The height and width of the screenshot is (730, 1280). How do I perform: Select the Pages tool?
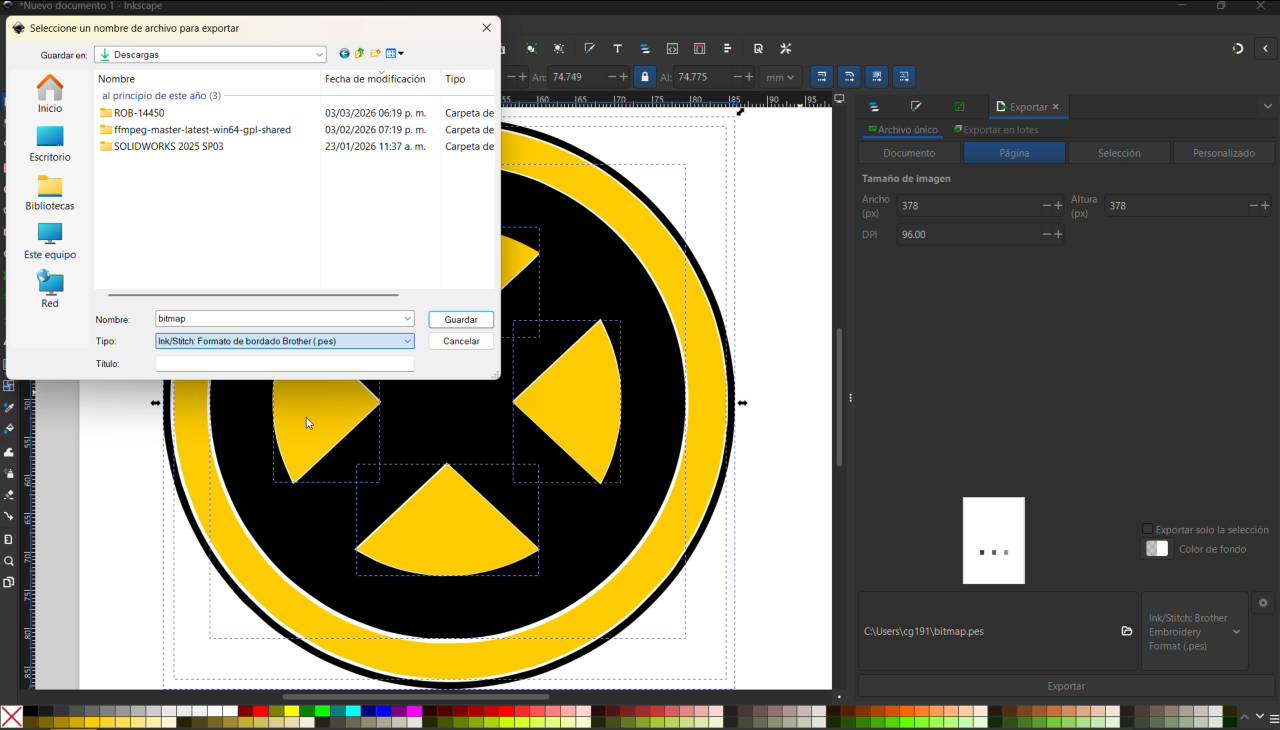pos(9,582)
